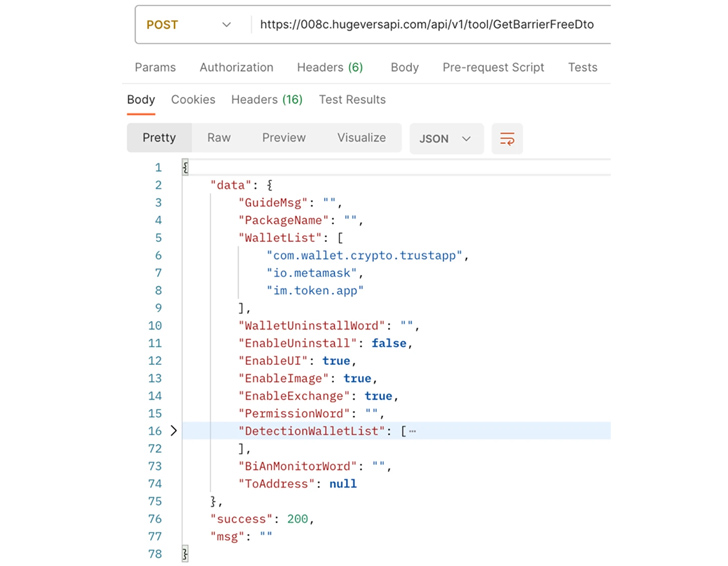The height and width of the screenshot is (566, 728).
Task: Open response Headers (16) tab
Action: click(266, 100)
